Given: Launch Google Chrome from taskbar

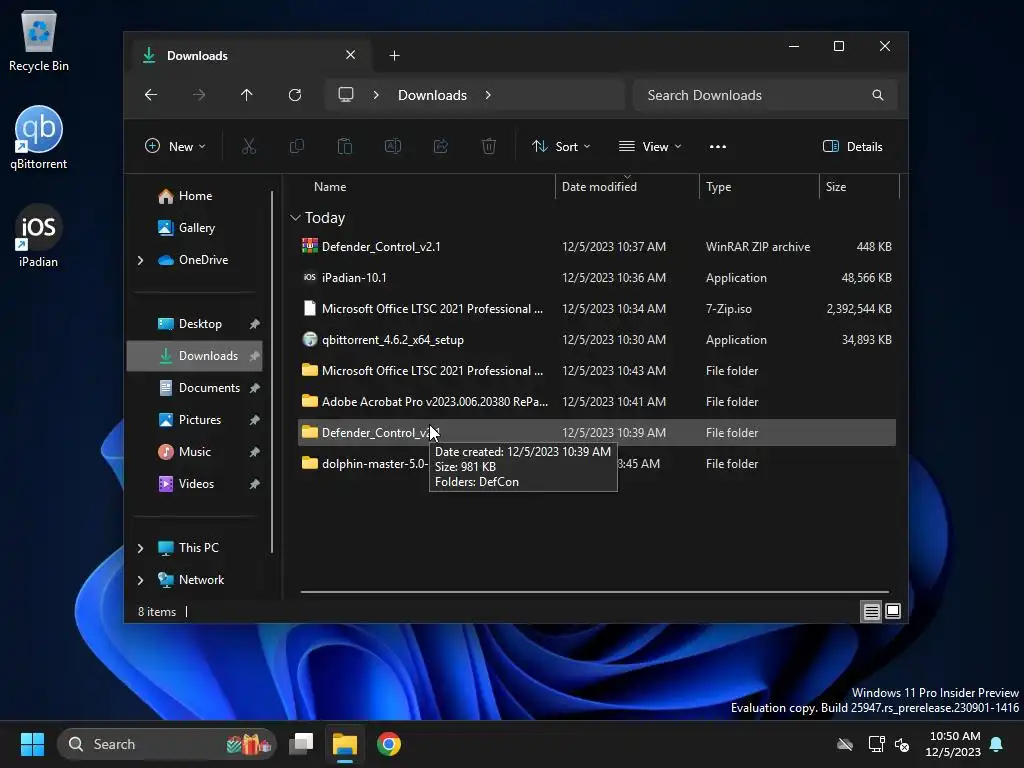Looking at the screenshot, I should pyautogui.click(x=389, y=744).
